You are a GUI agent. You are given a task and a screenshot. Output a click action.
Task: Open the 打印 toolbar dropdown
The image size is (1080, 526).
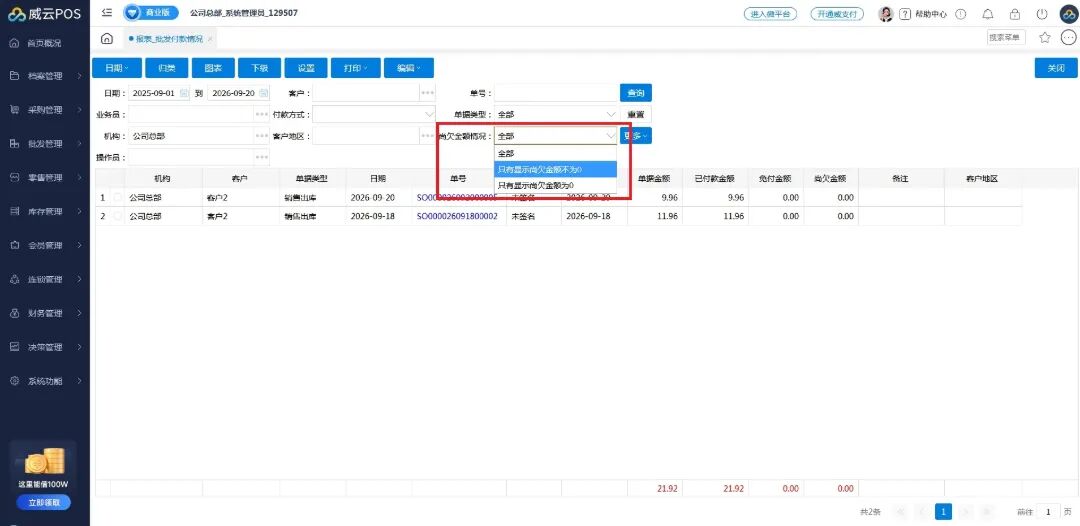(355, 68)
